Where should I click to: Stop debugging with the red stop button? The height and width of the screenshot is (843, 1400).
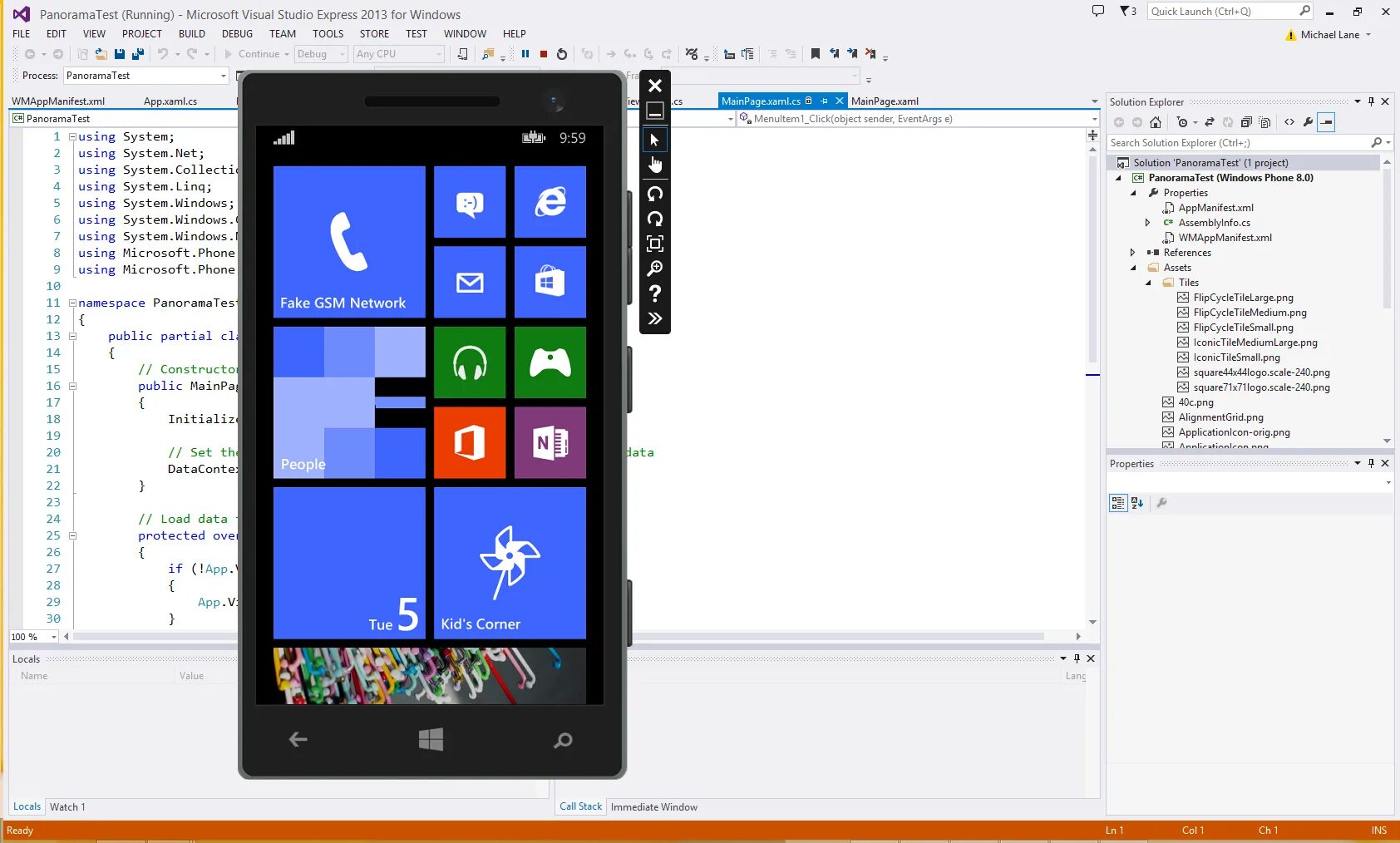pos(544,54)
